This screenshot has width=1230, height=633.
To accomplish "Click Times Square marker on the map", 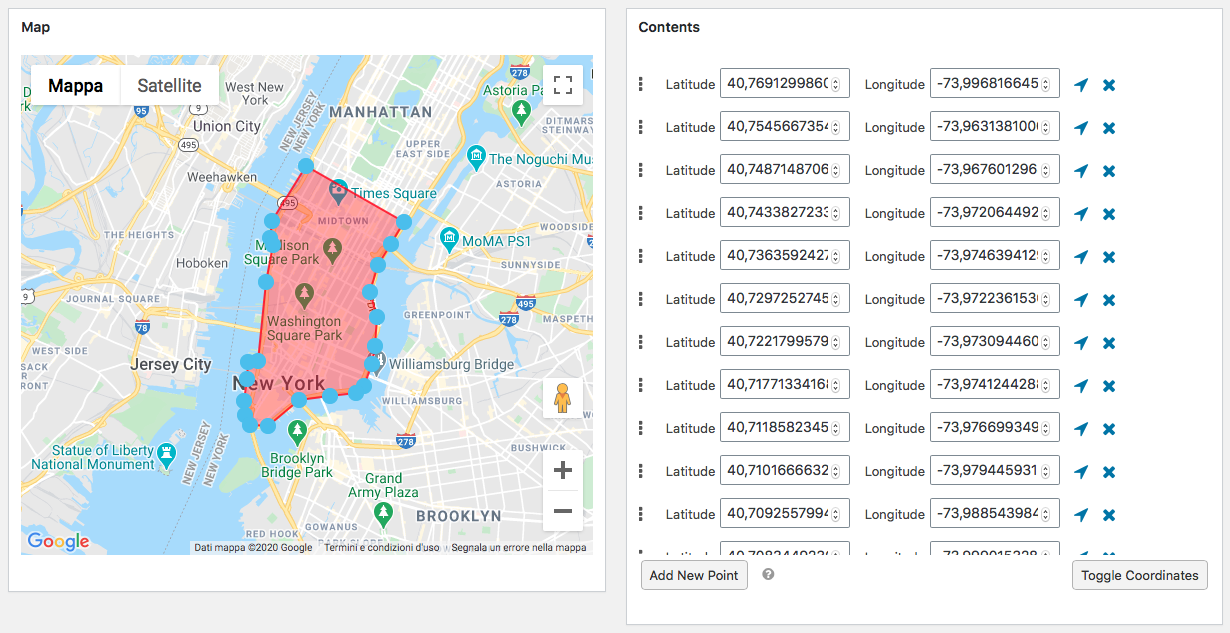I will coord(338,190).
